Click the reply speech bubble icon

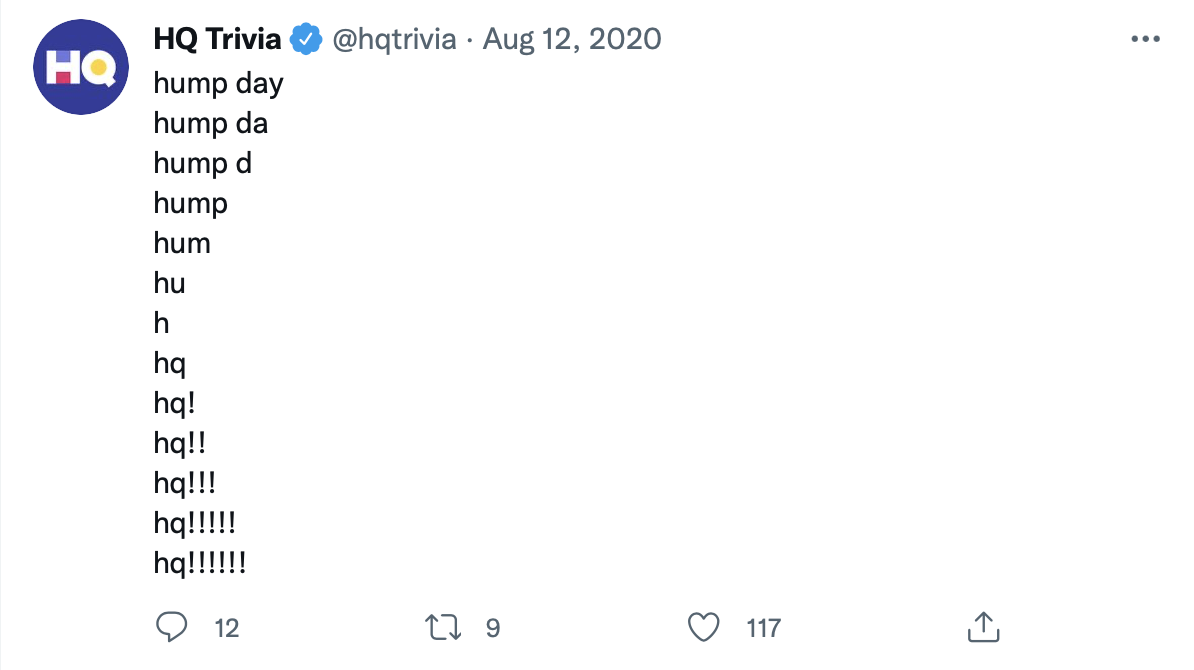173,627
